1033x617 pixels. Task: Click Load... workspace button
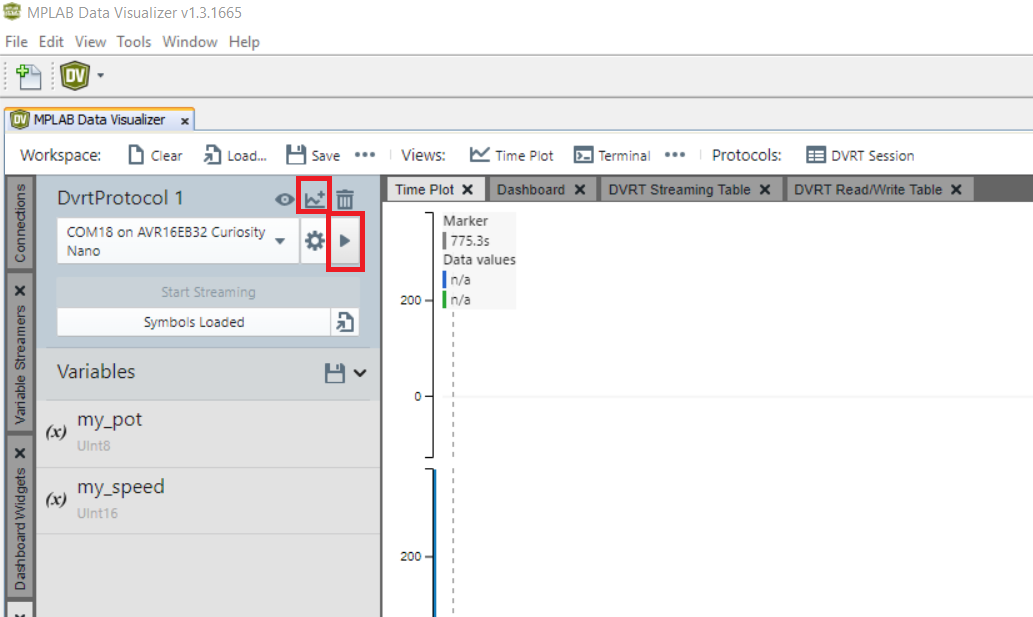point(235,155)
